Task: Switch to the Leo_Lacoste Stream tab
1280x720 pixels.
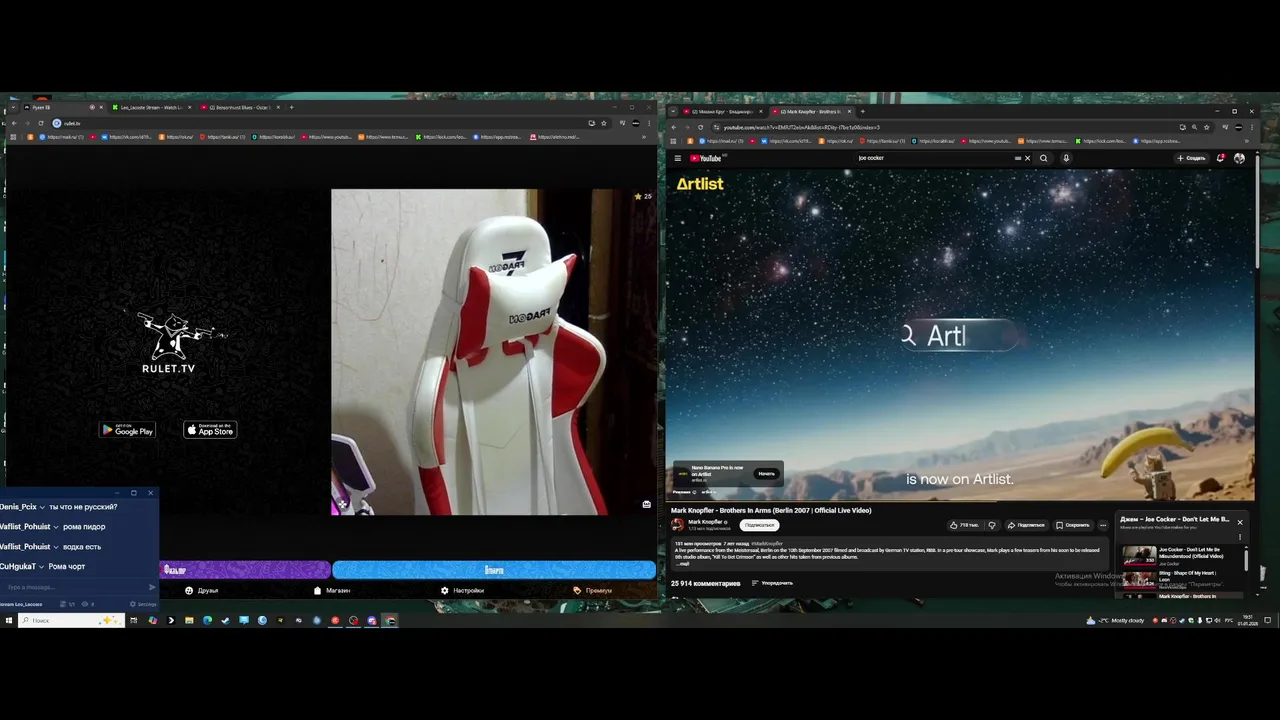Action: point(151,107)
